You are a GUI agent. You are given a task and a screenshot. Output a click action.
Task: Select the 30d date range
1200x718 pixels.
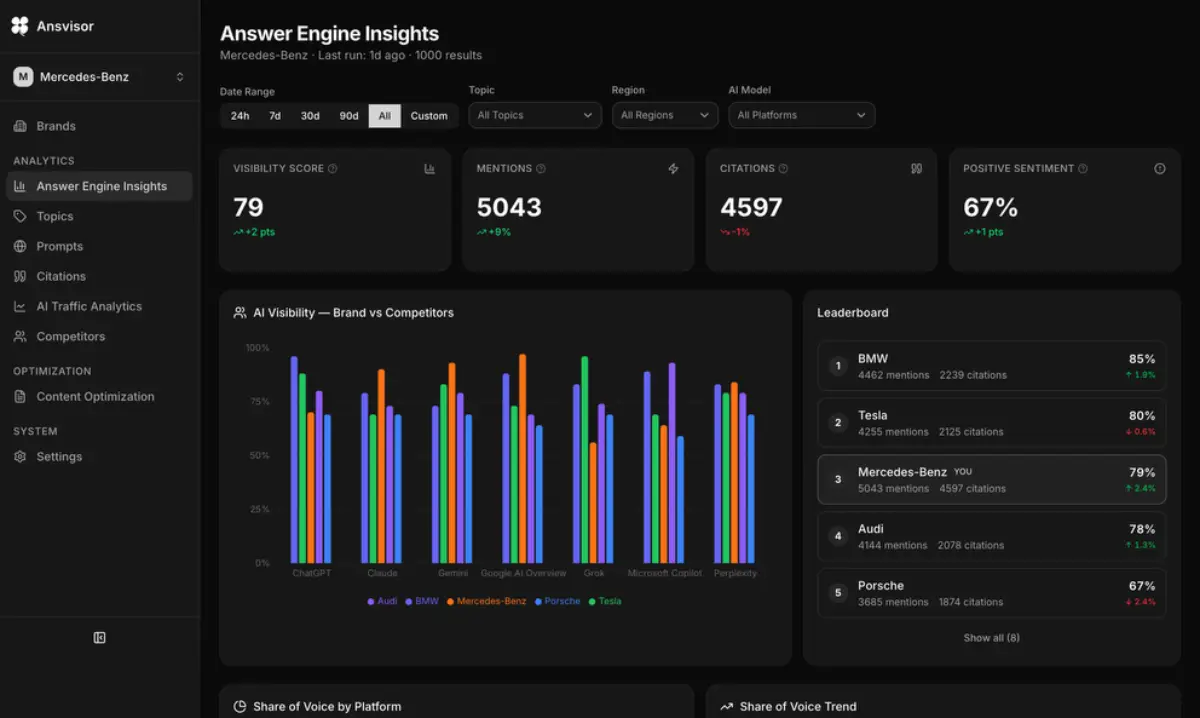pyautogui.click(x=311, y=116)
